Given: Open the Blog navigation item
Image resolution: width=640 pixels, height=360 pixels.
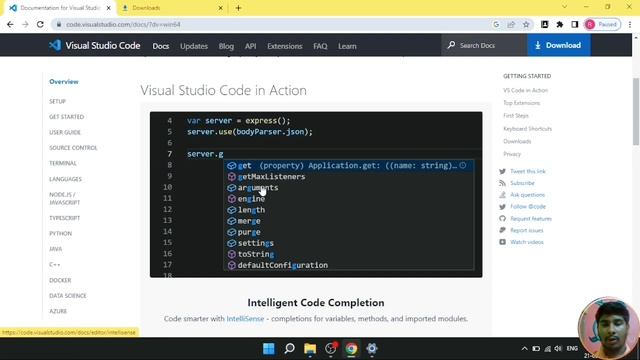Looking at the screenshot, I should (x=226, y=46).
